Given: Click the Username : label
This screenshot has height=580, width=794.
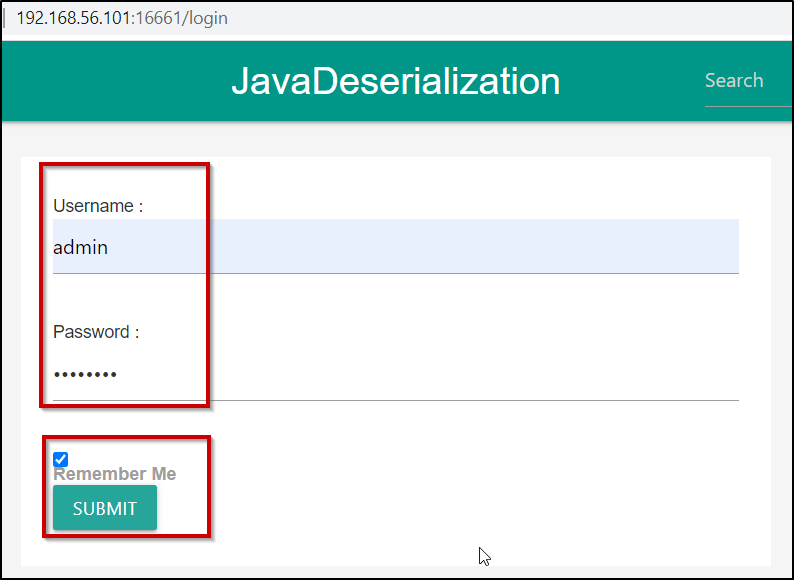Looking at the screenshot, I should [x=98, y=206].
